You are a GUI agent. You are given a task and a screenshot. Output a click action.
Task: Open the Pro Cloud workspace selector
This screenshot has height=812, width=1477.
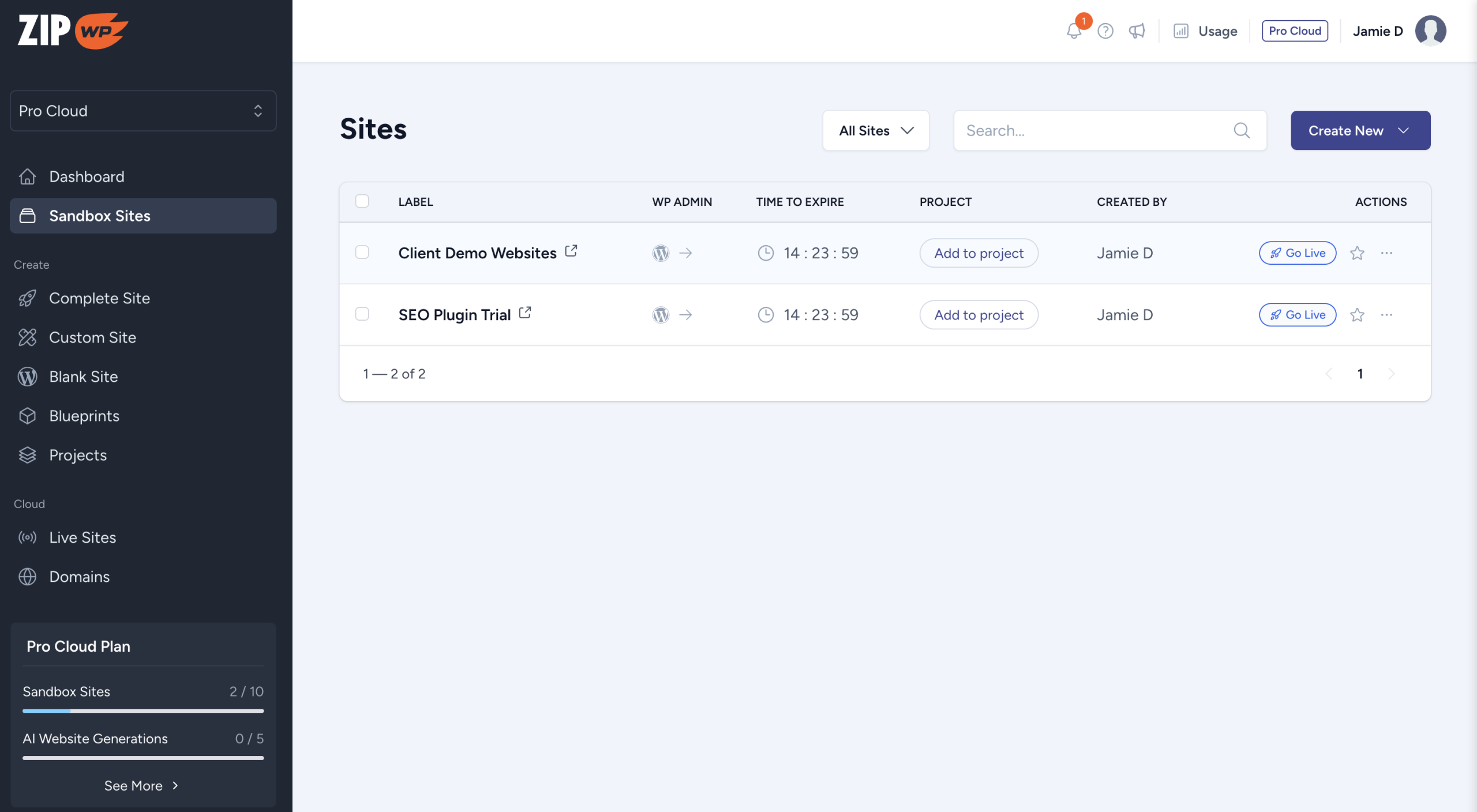143,111
